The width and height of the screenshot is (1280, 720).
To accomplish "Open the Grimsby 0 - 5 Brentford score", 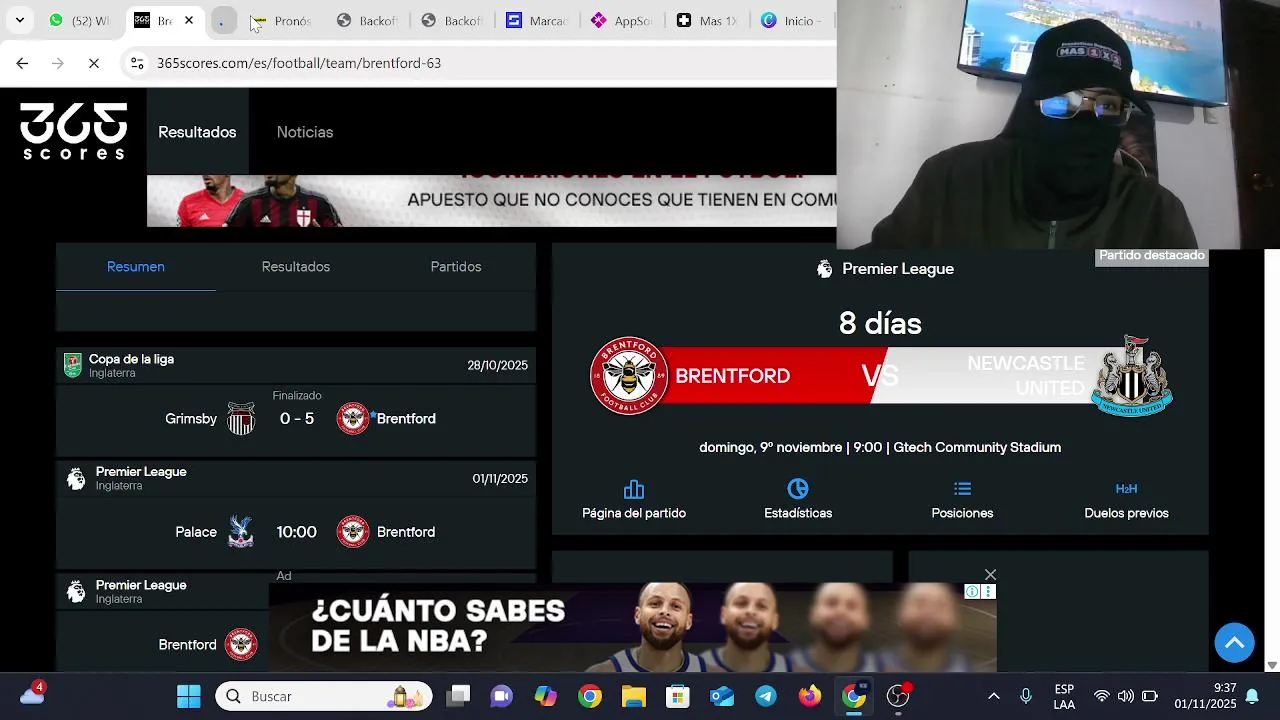I will click(296, 419).
